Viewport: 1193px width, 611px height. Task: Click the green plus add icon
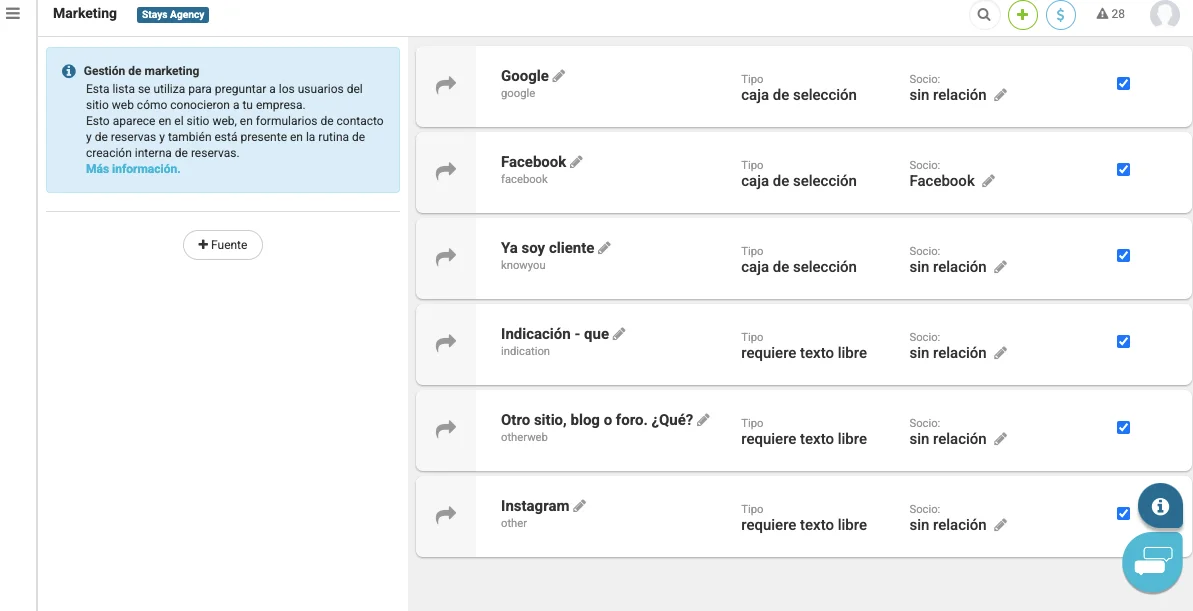pyautogui.click(x=1022, y=15)
